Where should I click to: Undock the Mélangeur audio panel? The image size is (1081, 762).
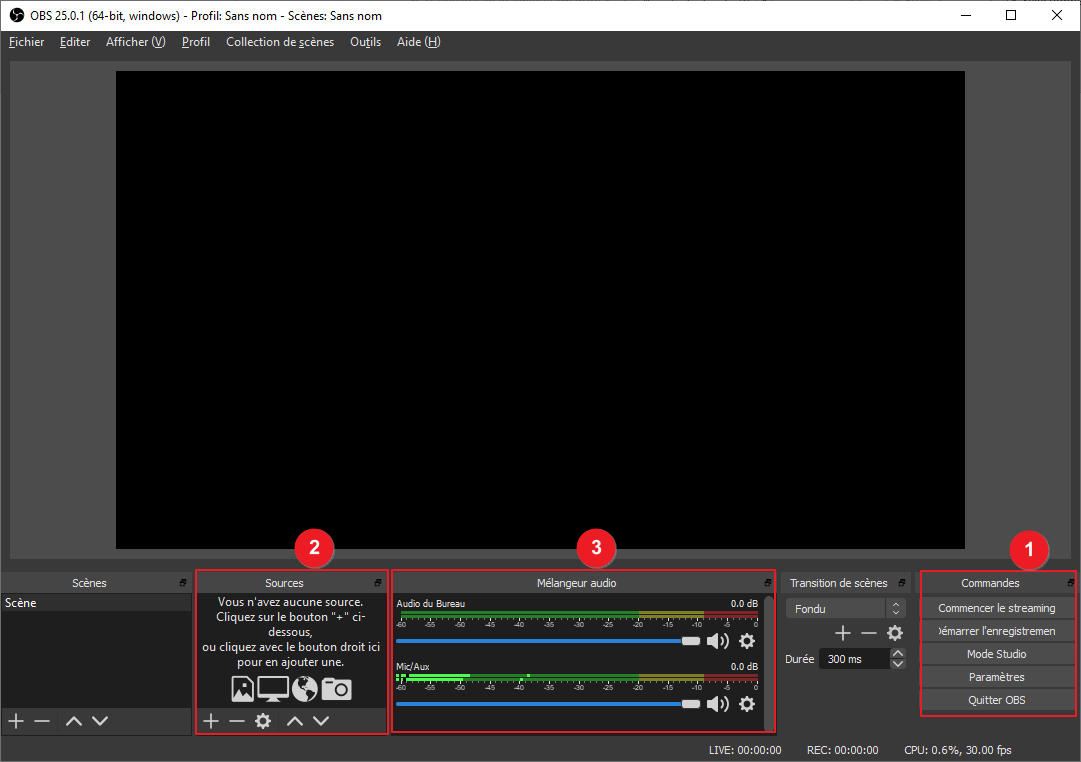tap(768, 583)
